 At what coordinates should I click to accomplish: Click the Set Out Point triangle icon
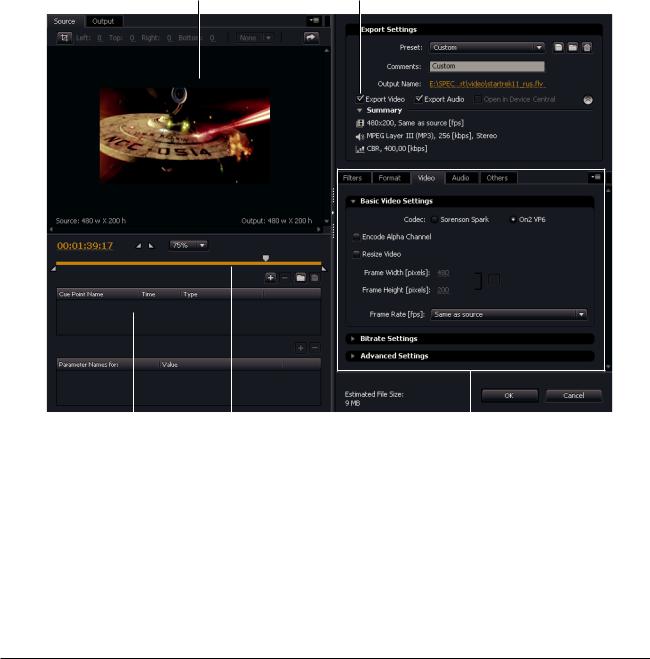(x=151, y=245)
